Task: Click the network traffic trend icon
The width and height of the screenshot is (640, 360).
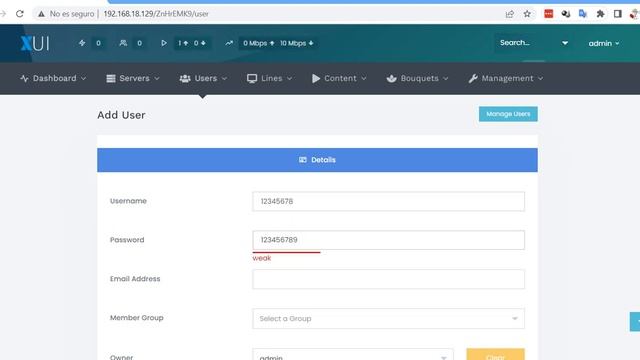Action: click(229, 43)
